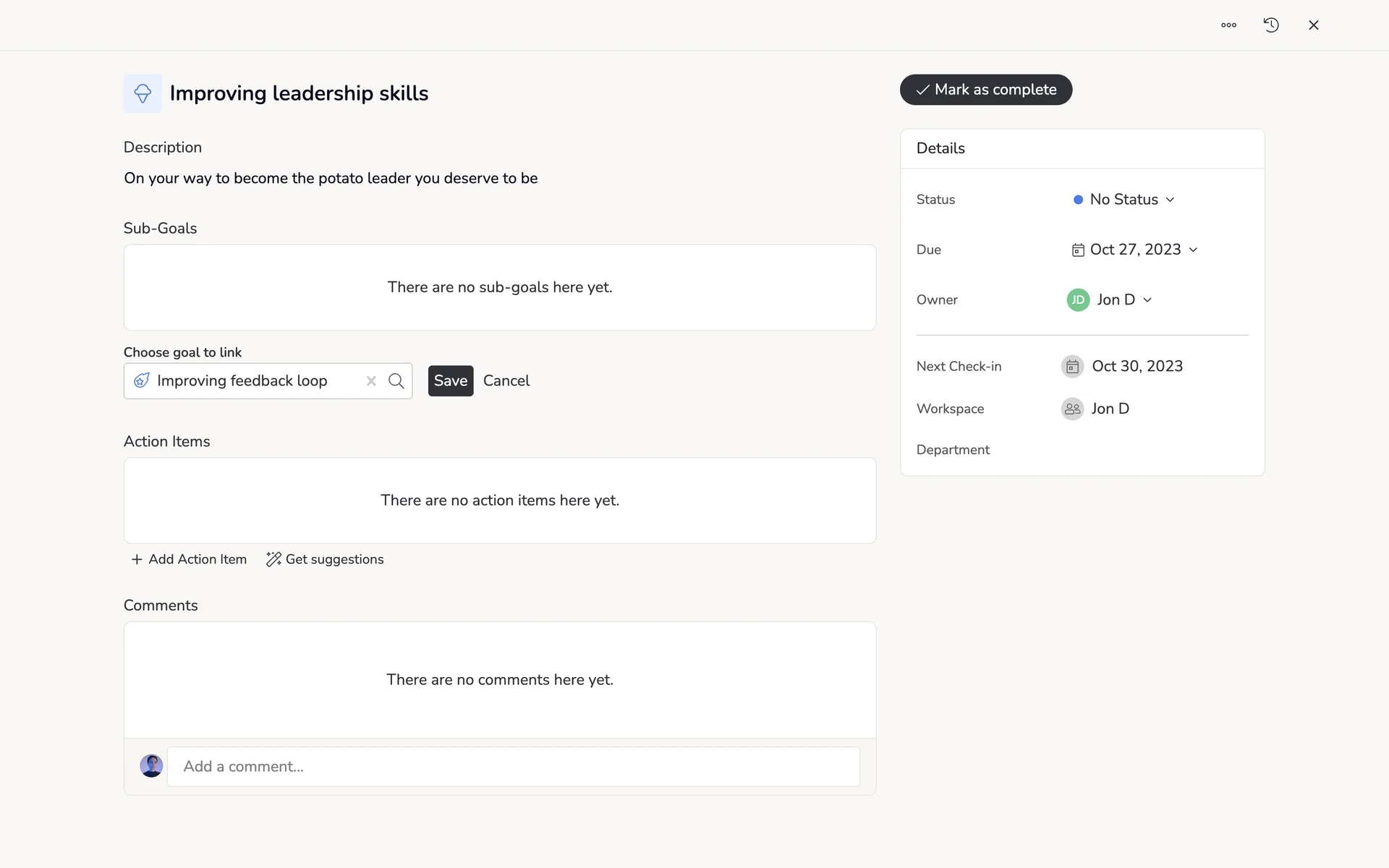This screenshot has width=1389, height=868.
Task: Click the search magnifier in goal link field
Action: (396, 381)
